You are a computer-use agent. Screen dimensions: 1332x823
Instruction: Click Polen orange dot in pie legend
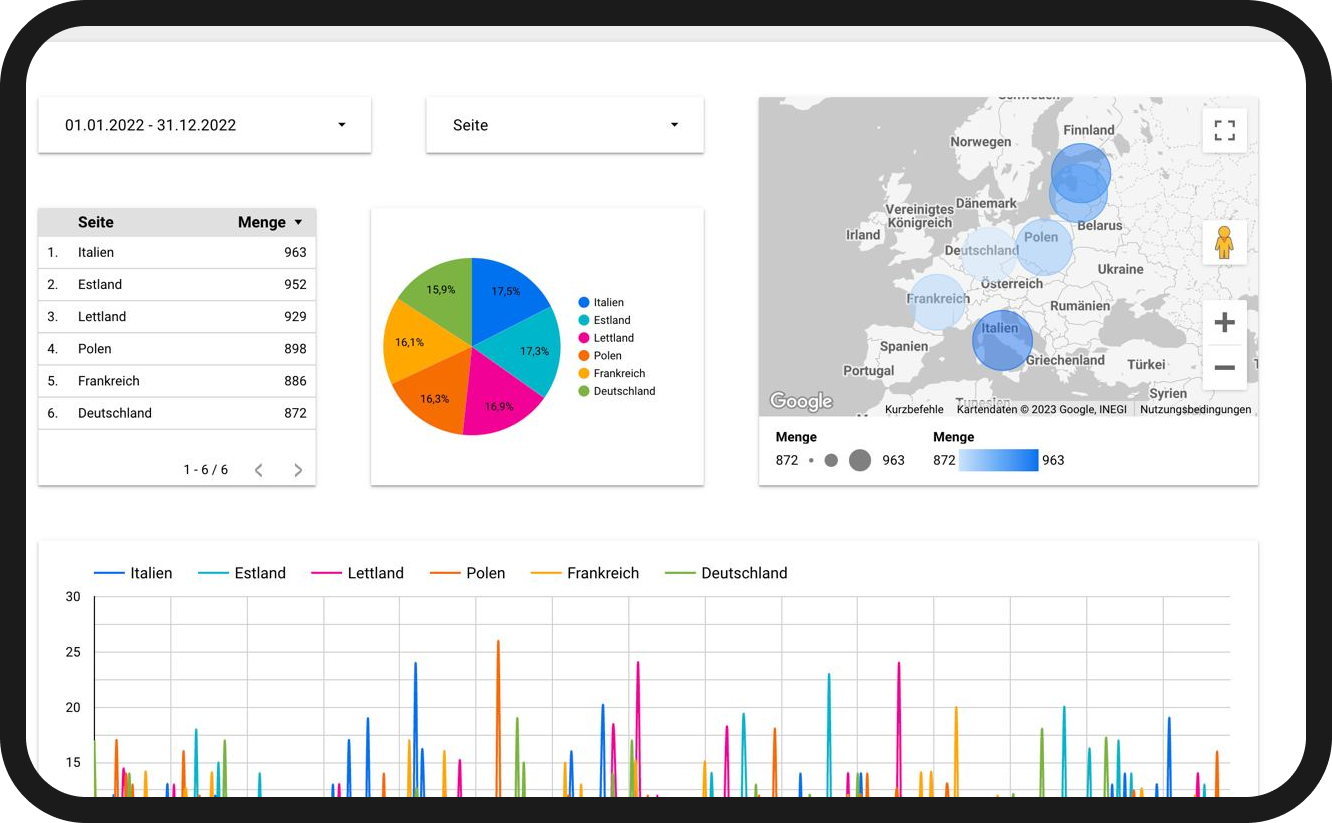pos(584,356)
